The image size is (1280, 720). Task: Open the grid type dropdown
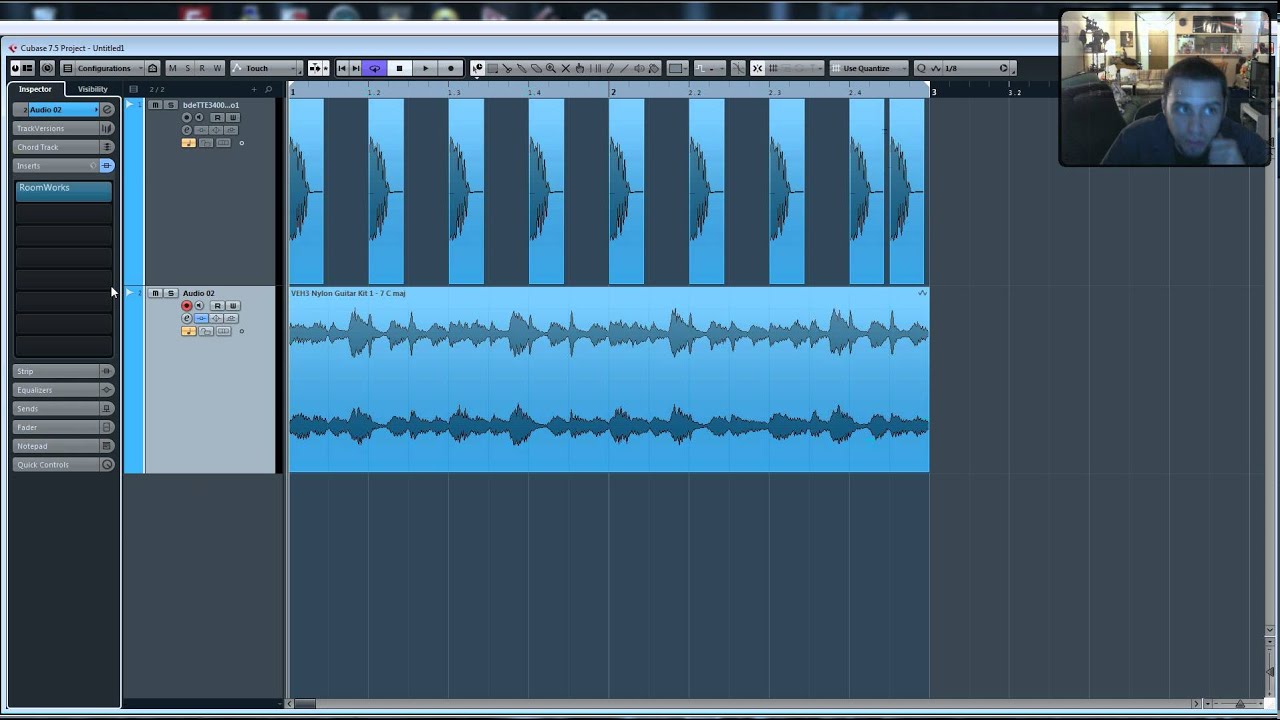pos(796,68)
